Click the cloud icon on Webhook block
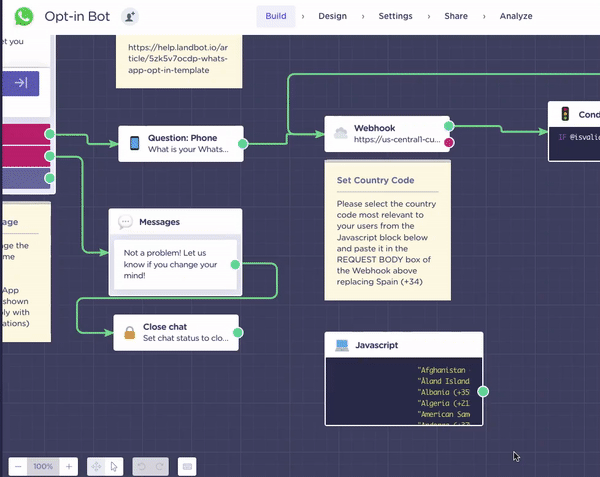The height and width of the screenshot is (477, 600). click(x=341, y=133)
